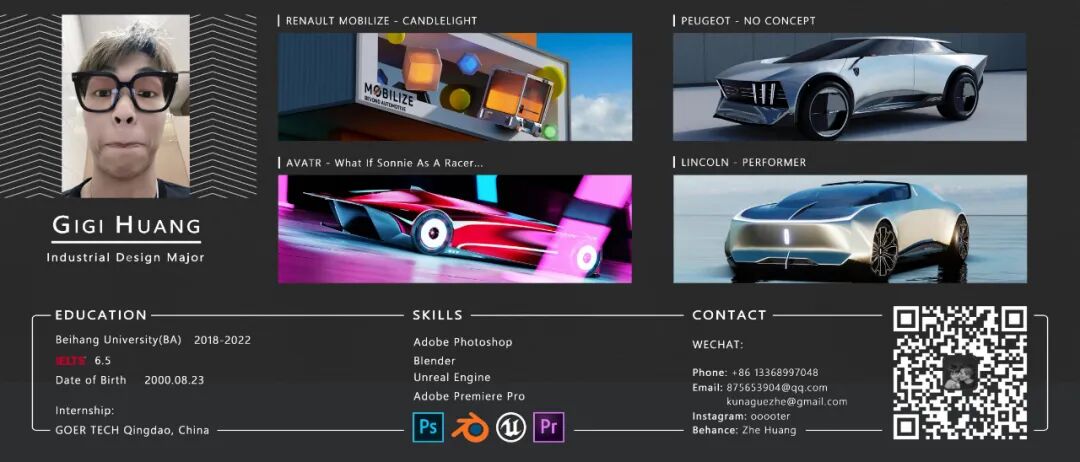Open the Lincoln Performer car image
The image size is (1080, 462).
click(x=849, y=229)
